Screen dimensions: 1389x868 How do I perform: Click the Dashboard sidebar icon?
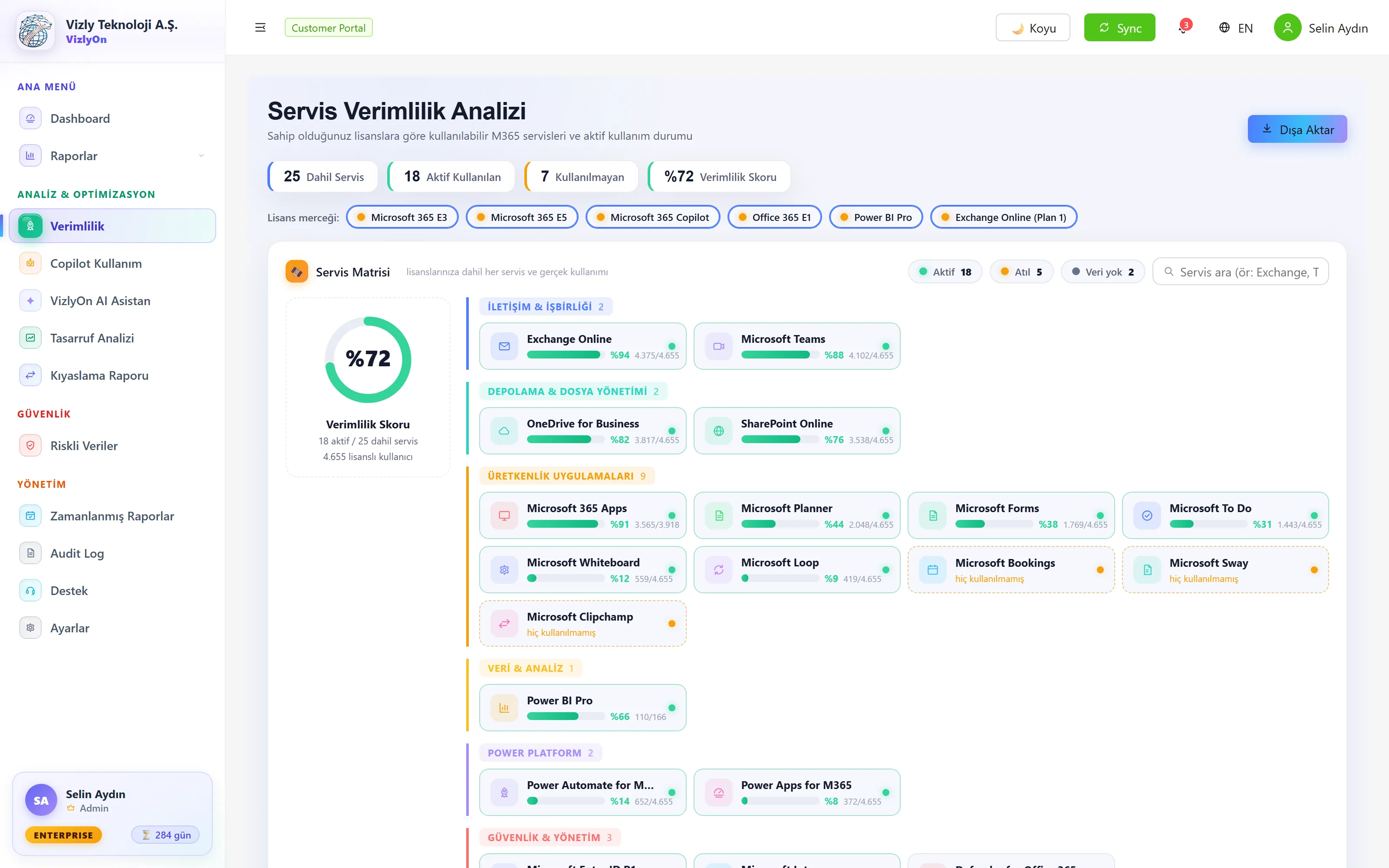[30, 118]
